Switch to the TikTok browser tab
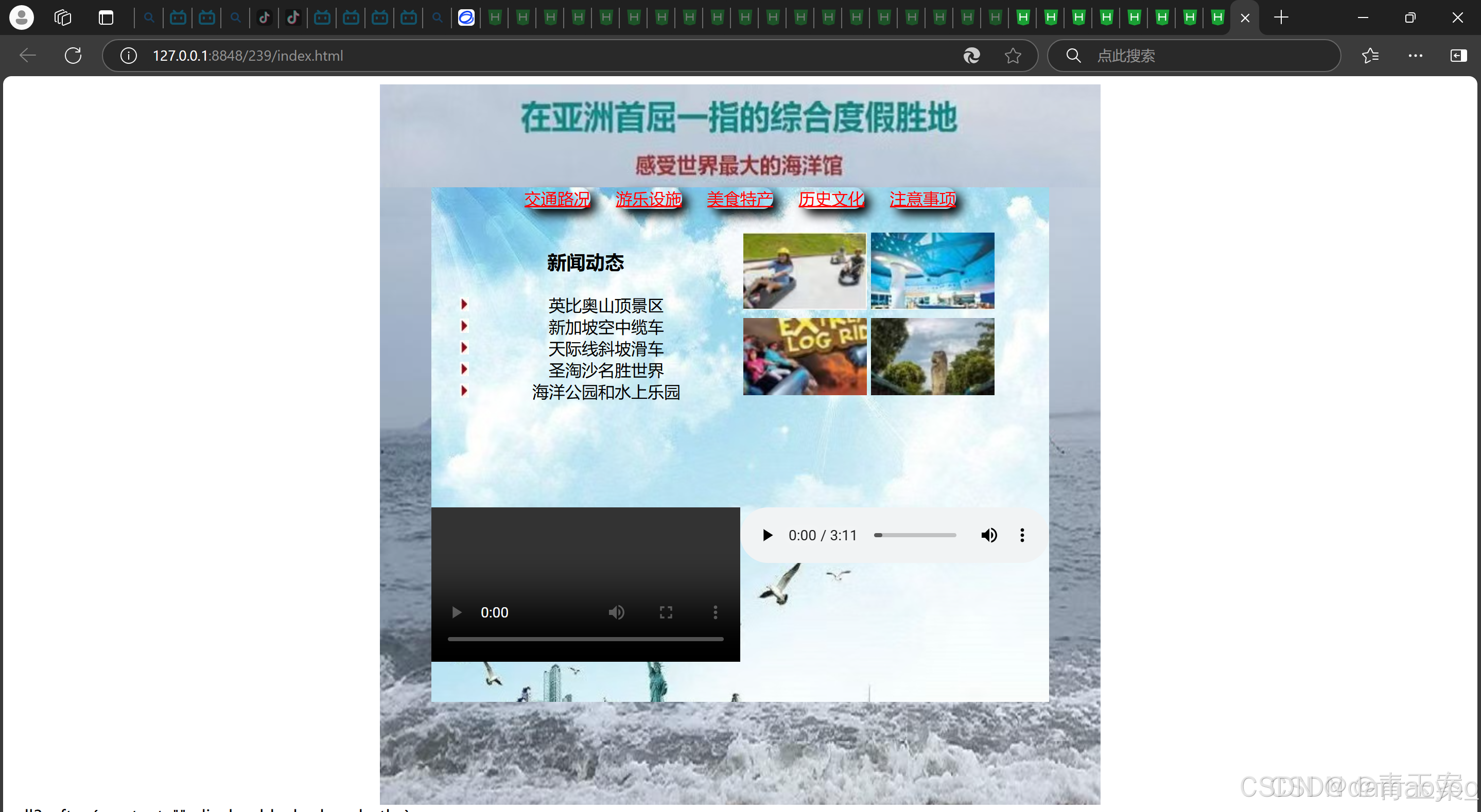Screen dimensions: 1481x812 tap(265, 17)
